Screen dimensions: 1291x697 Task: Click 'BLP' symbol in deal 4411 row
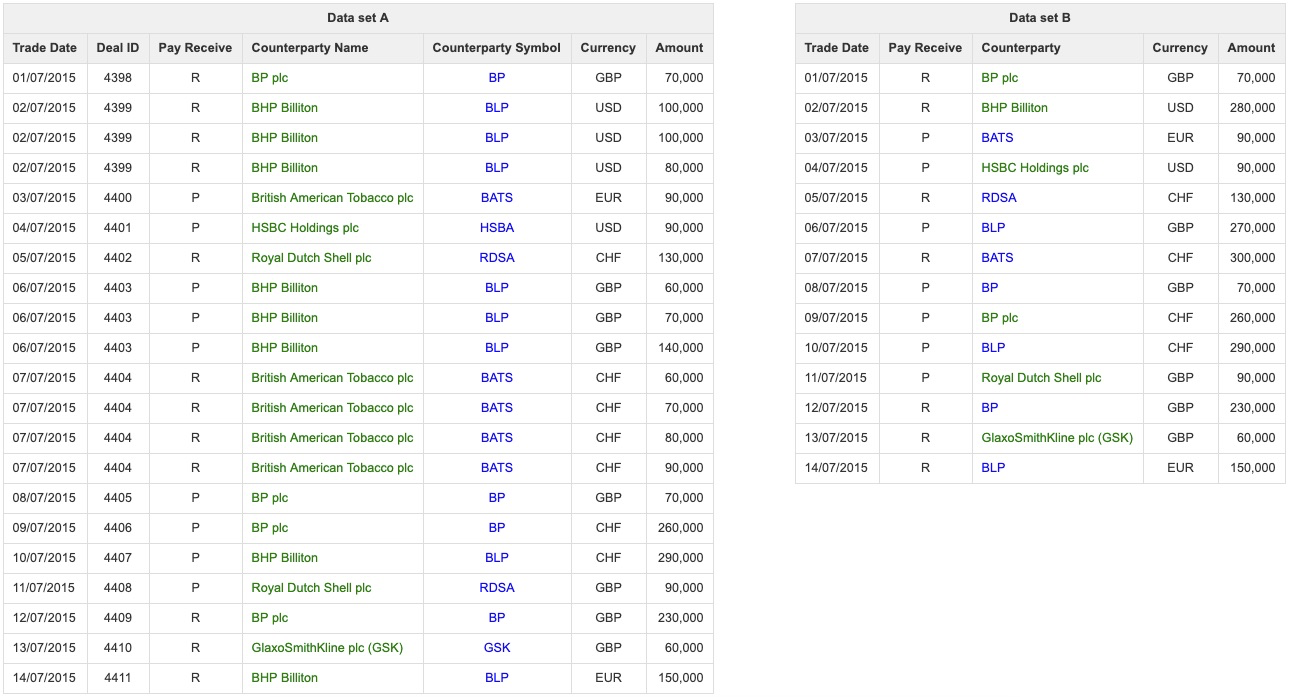tap(497, 678)
